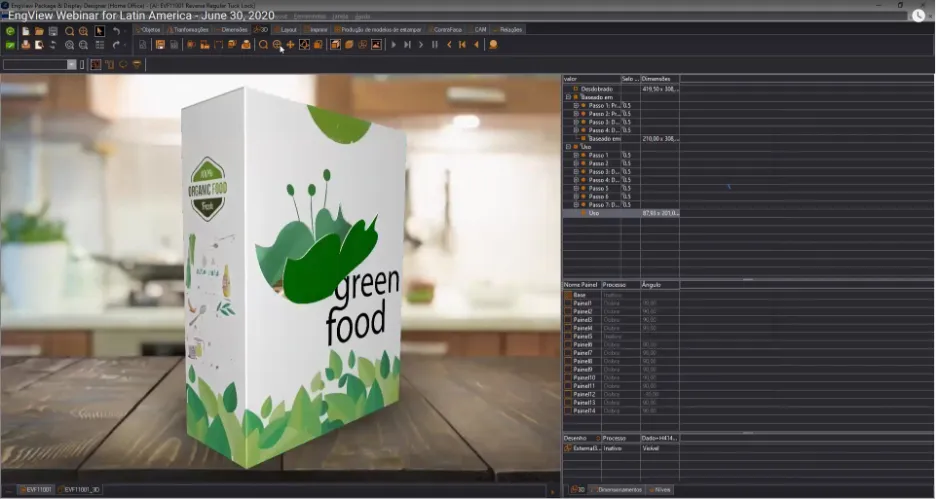The width and height of the screenshot is (936, 499).
Task: Open the Dimensionamentos bottom tab
Action: 617,490
